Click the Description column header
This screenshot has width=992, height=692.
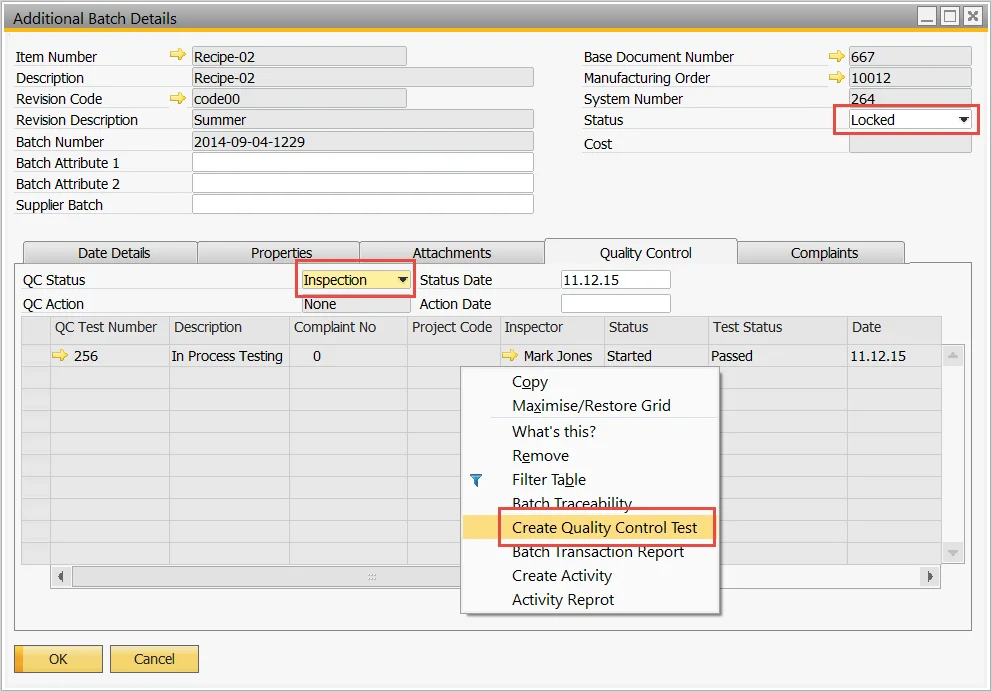pyautogui.click(x=229, y=327)
